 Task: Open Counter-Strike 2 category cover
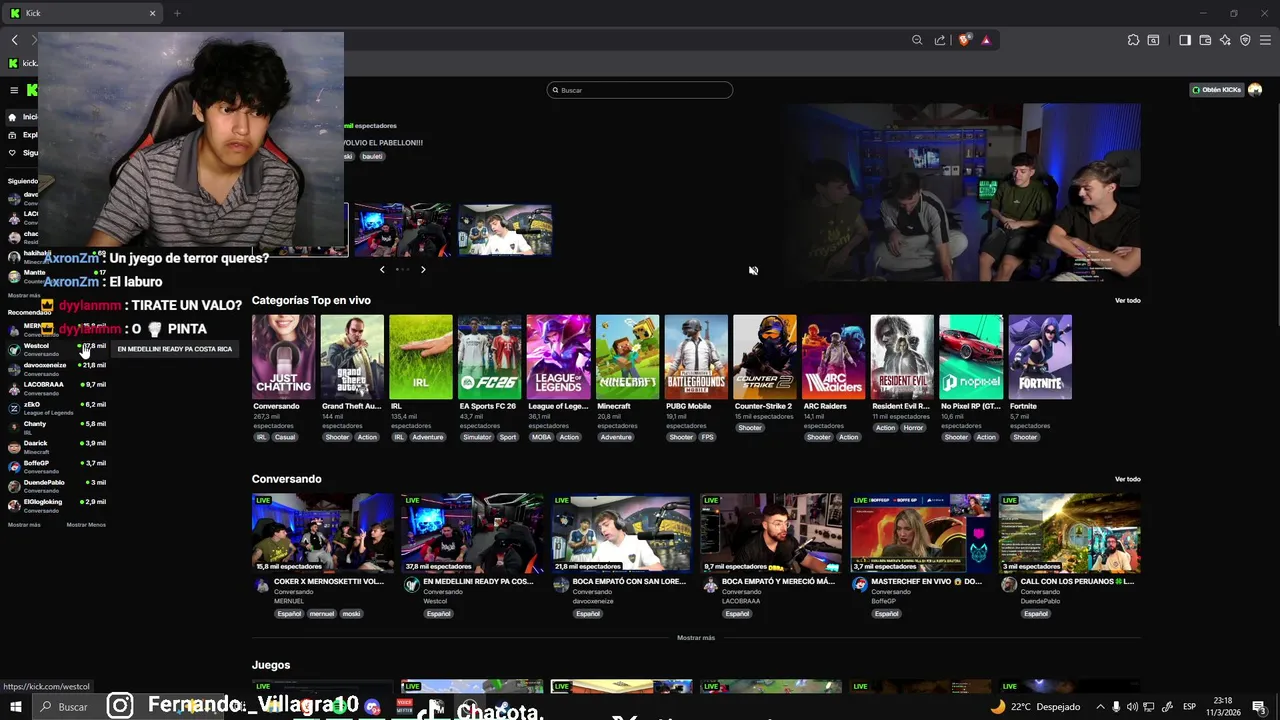[765, 357]
